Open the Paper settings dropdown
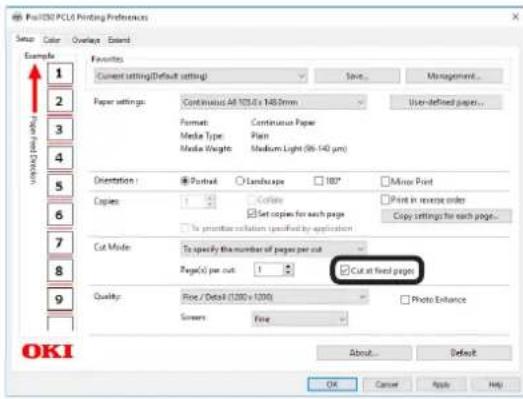Image resolution: width=523 pixels, height=399 pixels. 273,102
